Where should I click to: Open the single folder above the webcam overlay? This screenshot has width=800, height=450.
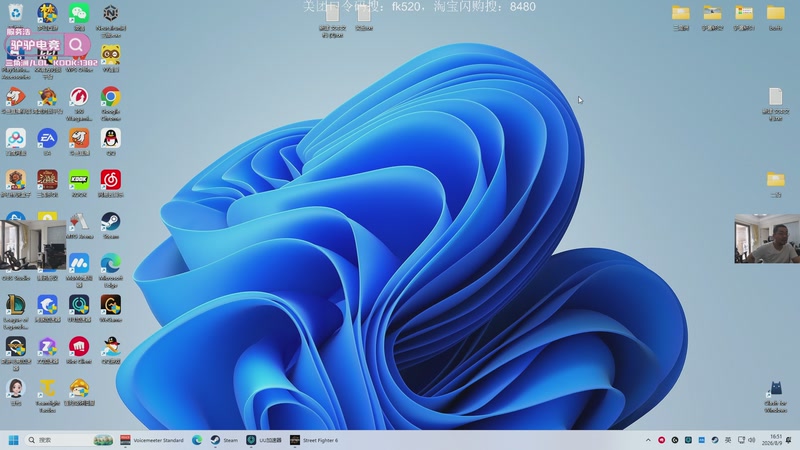pos(776,180)
